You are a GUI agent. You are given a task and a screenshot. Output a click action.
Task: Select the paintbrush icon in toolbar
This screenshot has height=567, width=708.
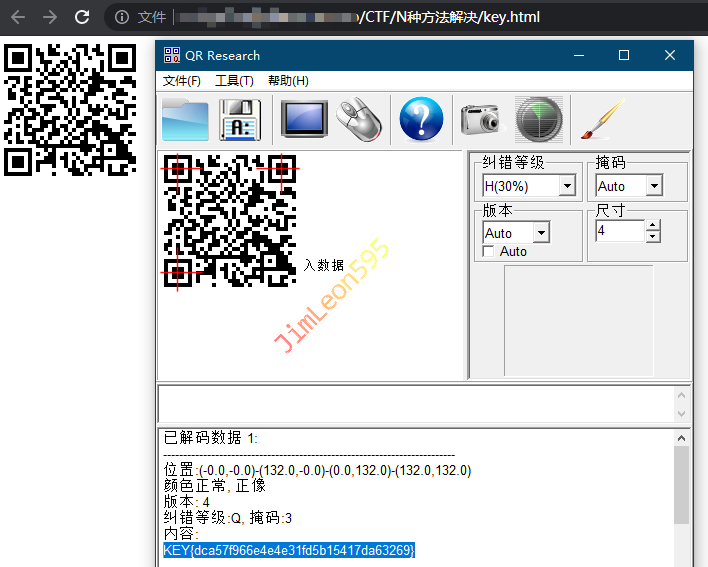click(599, 121)
